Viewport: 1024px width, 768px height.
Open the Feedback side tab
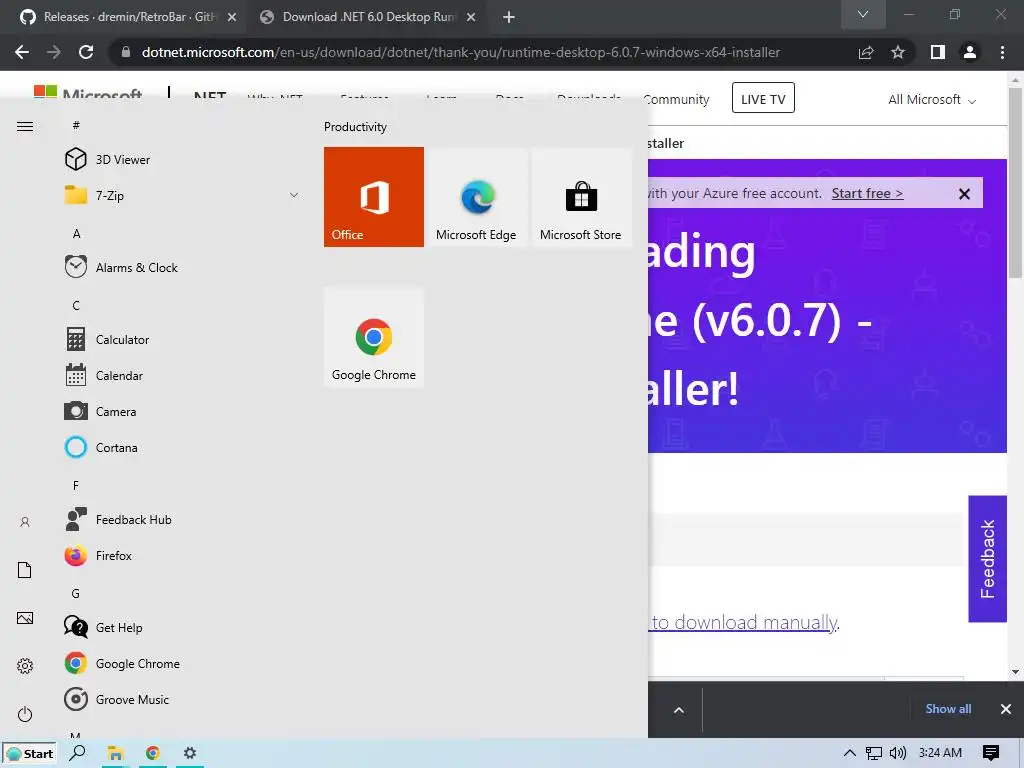987,559
